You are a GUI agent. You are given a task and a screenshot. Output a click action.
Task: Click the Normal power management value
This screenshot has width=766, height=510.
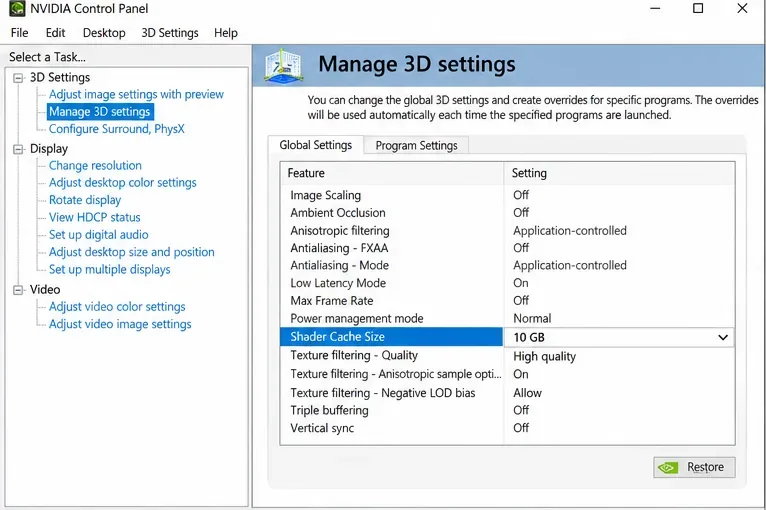tap(532, 319)
